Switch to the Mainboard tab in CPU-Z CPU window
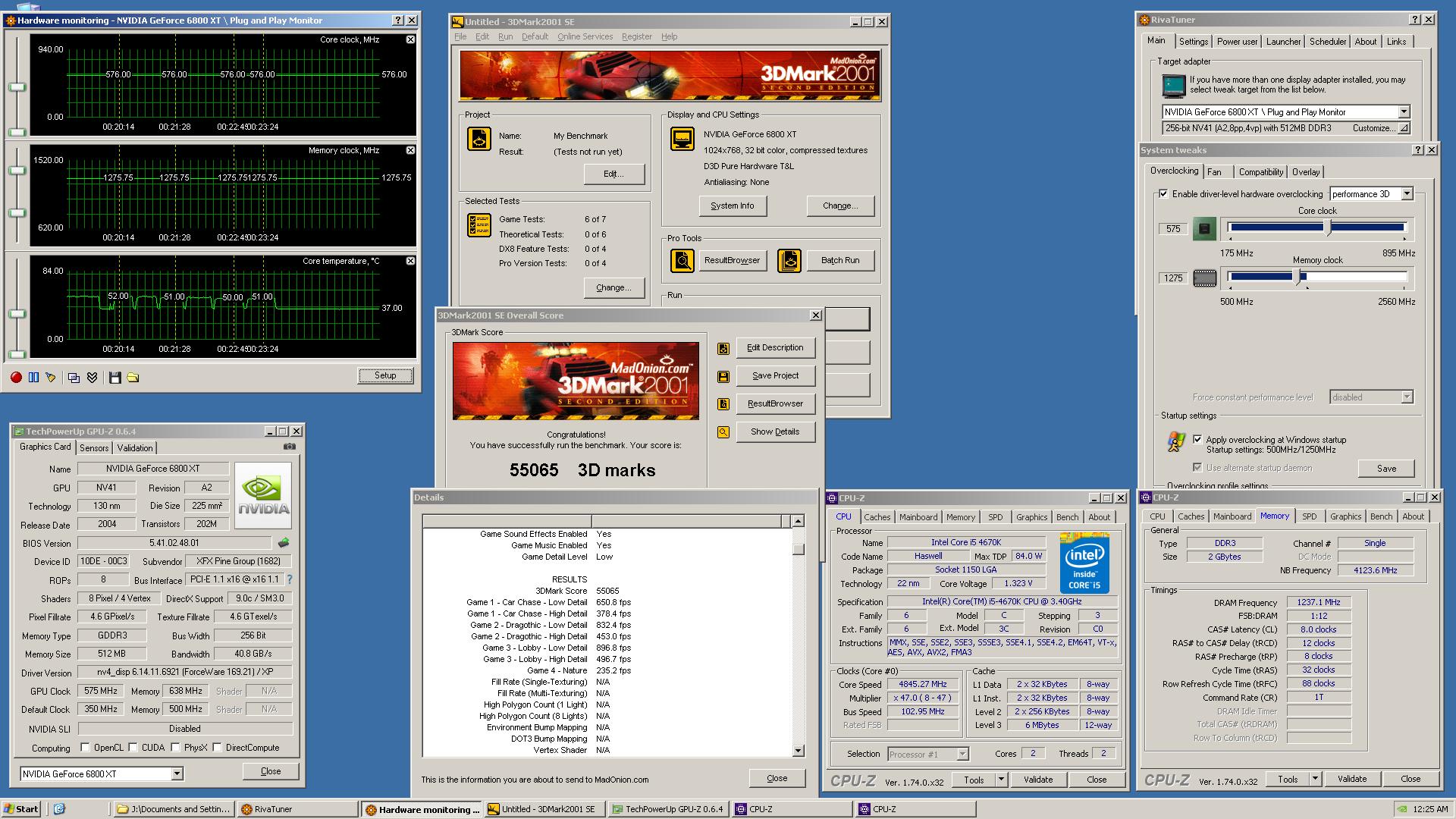Screen dimensions: 1456x819 pyautogui.click(x=918, y=517)
